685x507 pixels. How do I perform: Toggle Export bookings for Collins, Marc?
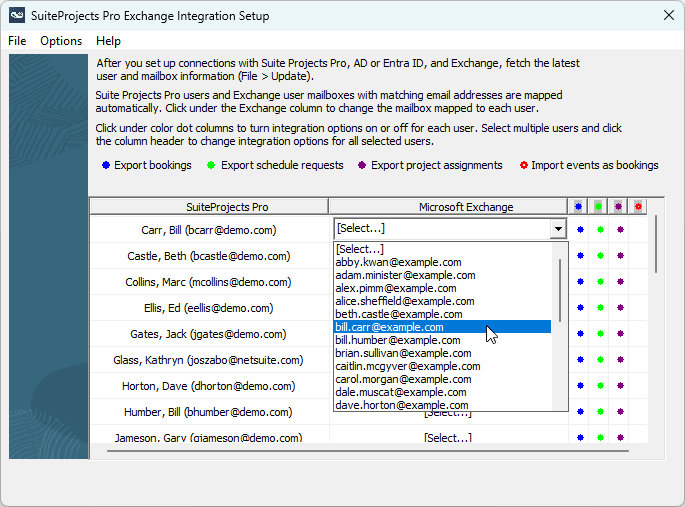tap(580, 282)
